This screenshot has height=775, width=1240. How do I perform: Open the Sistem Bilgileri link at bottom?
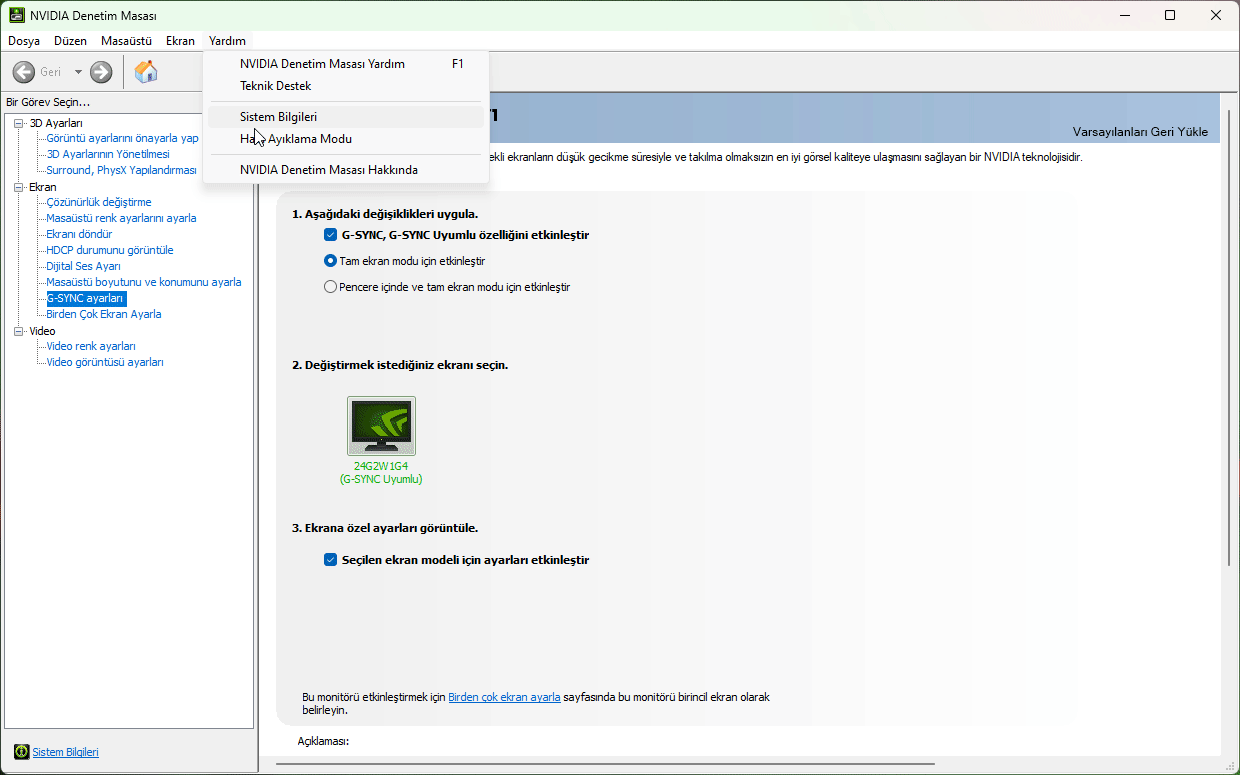pos(66,752)
